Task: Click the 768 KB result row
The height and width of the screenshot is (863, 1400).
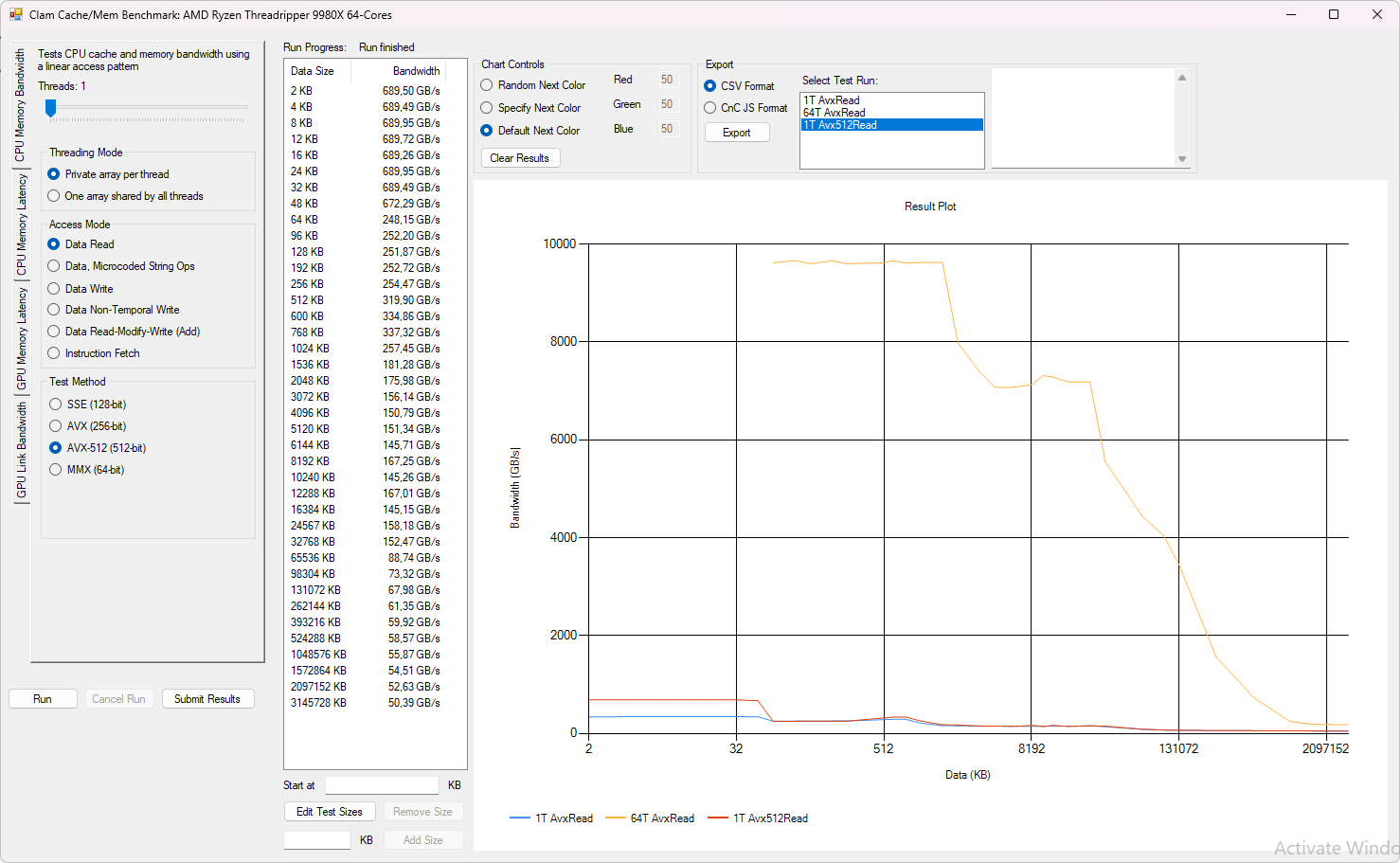Action: coord(366,333)
